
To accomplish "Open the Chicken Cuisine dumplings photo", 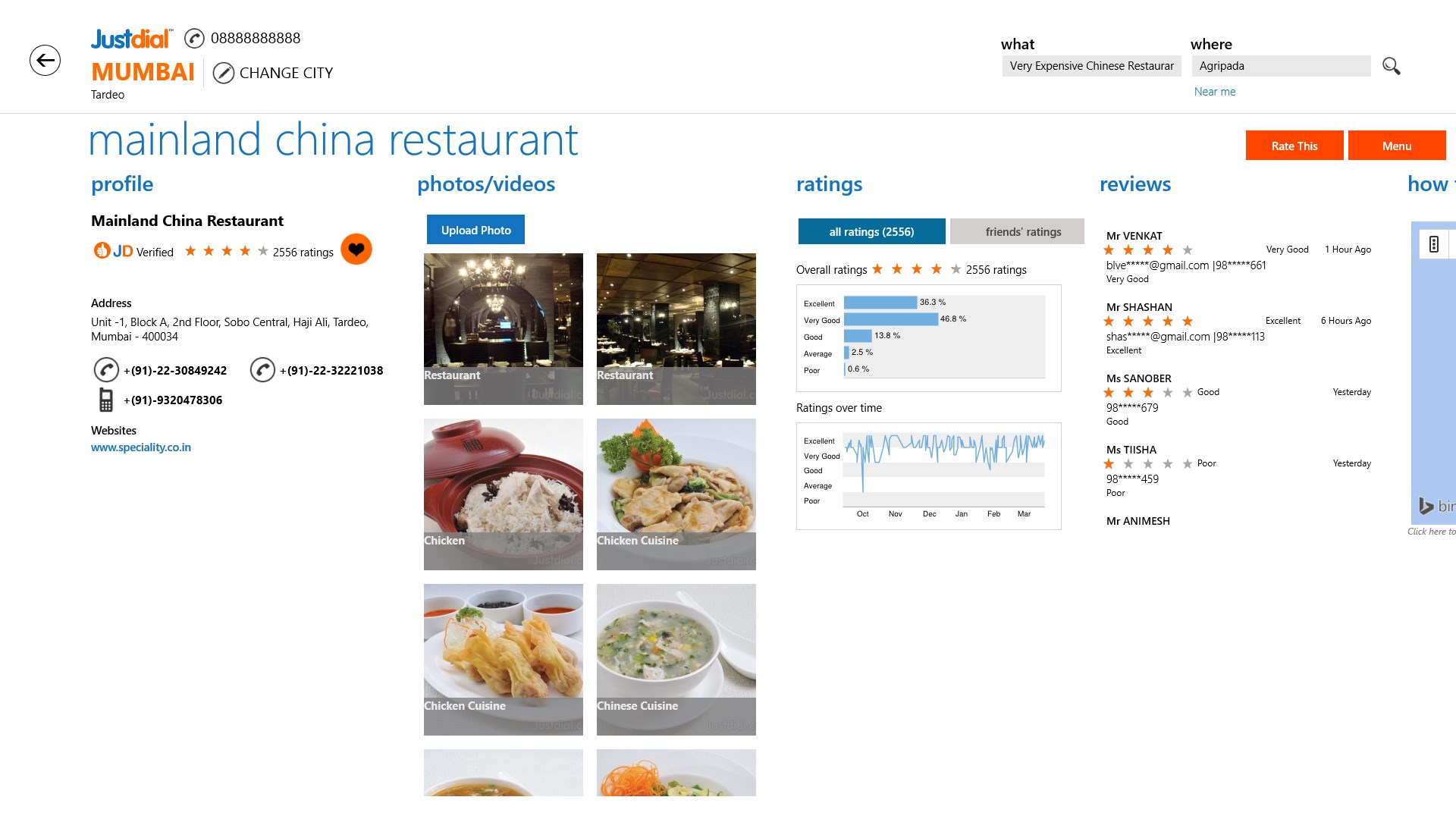I will (504, 660).
